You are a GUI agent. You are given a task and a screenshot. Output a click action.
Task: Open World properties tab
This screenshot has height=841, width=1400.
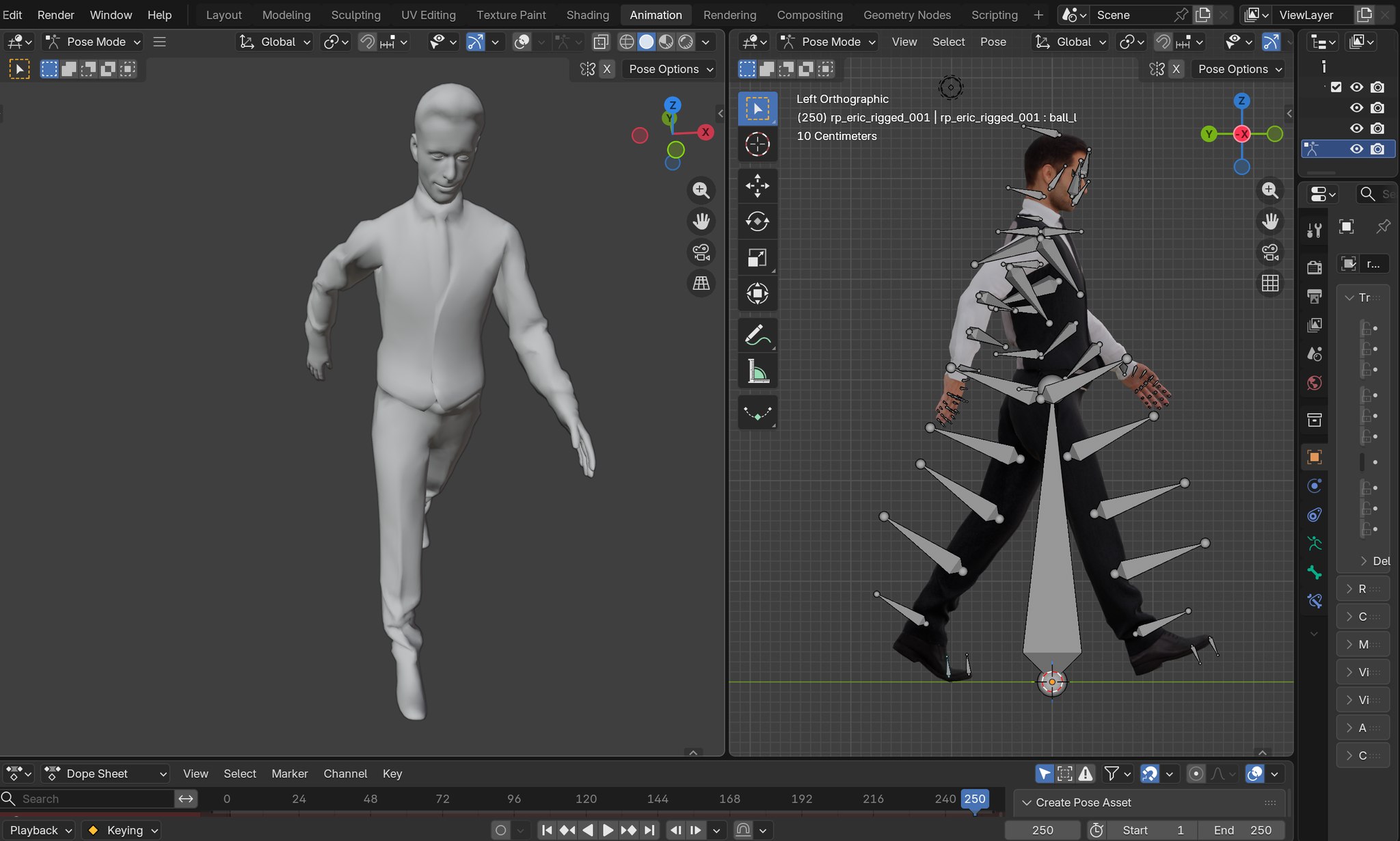pos(1314,383)
